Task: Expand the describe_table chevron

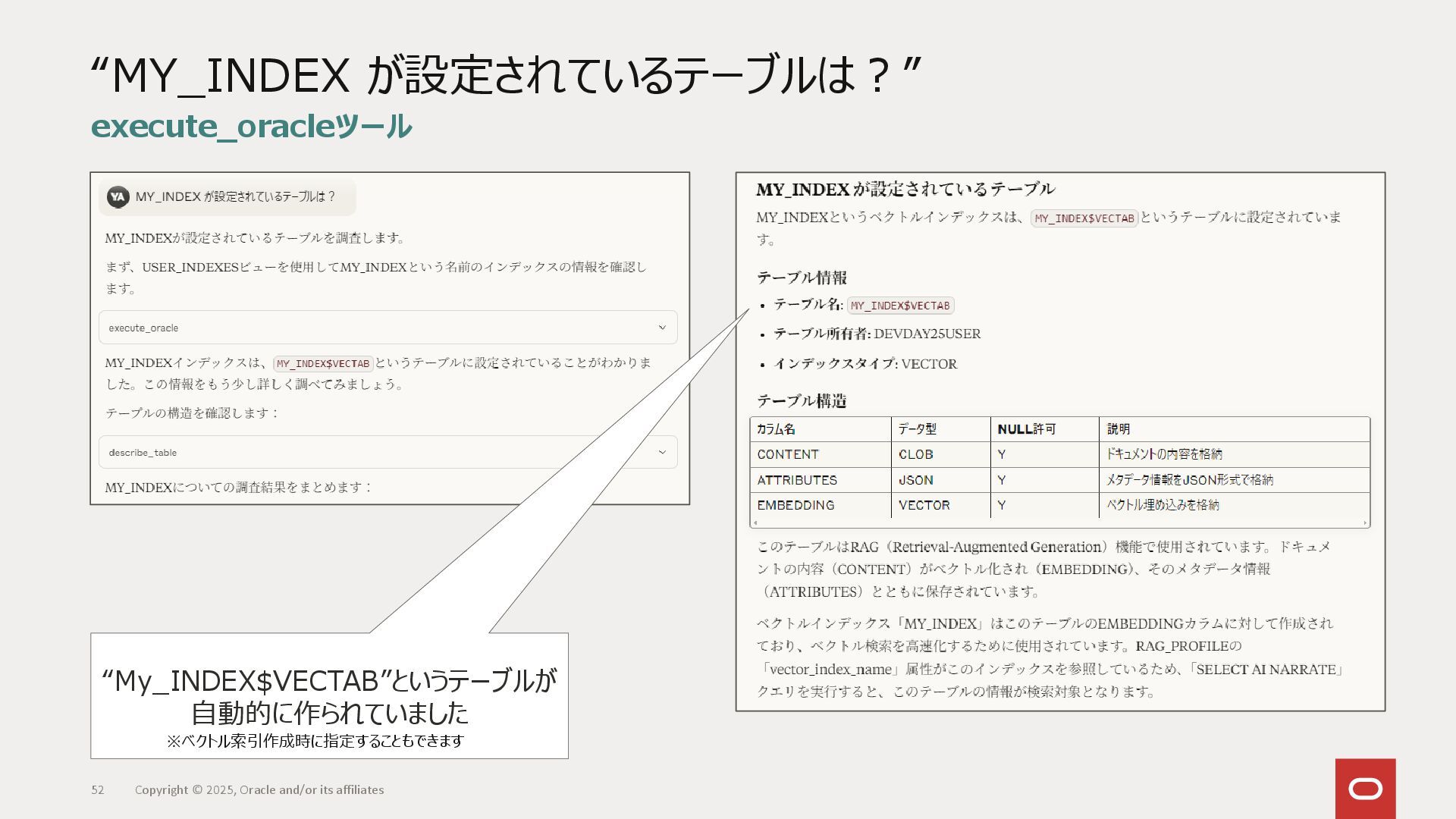Action: 662,452
